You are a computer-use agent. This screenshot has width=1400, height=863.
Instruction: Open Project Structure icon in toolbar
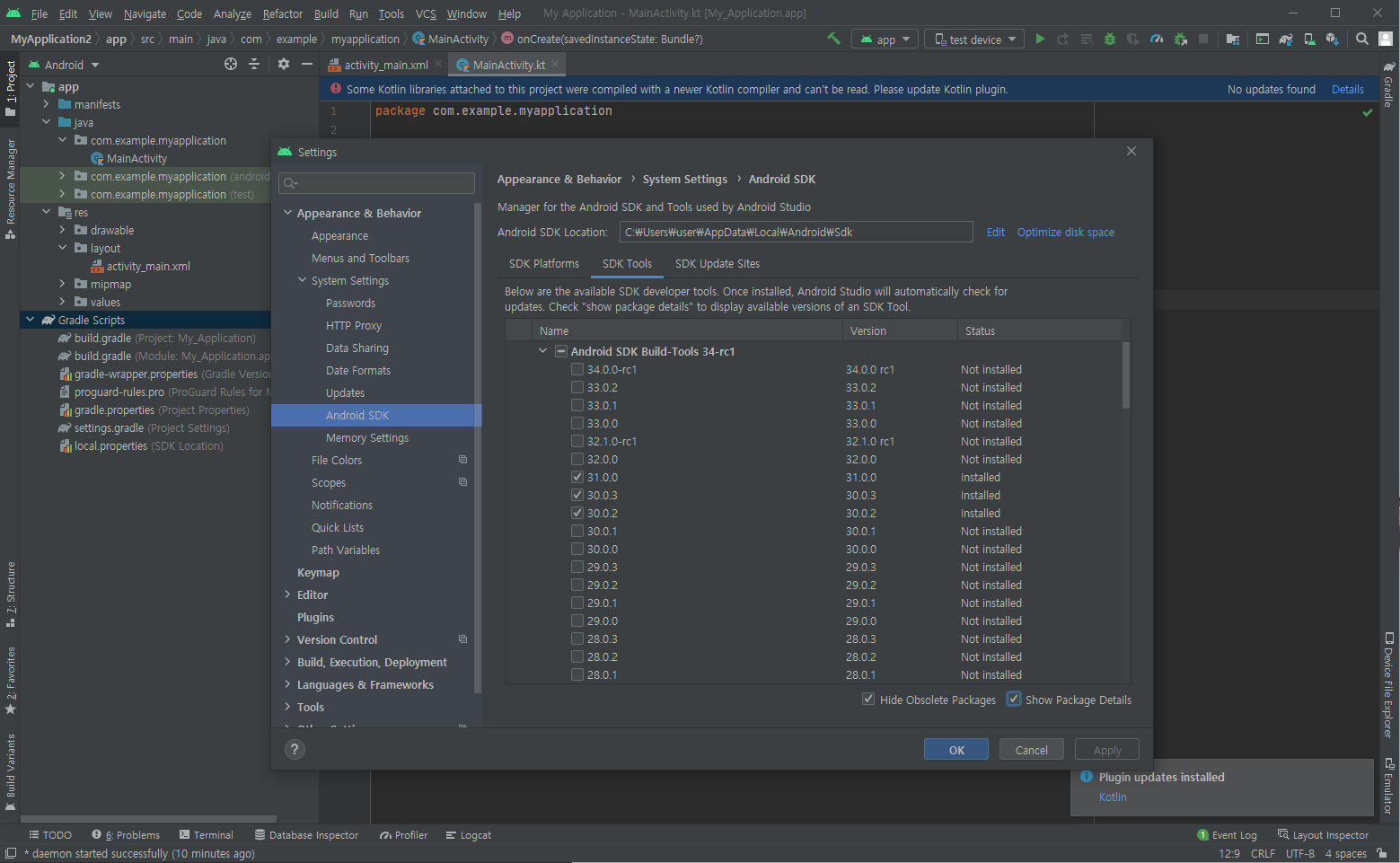(x=1233, y=39)
